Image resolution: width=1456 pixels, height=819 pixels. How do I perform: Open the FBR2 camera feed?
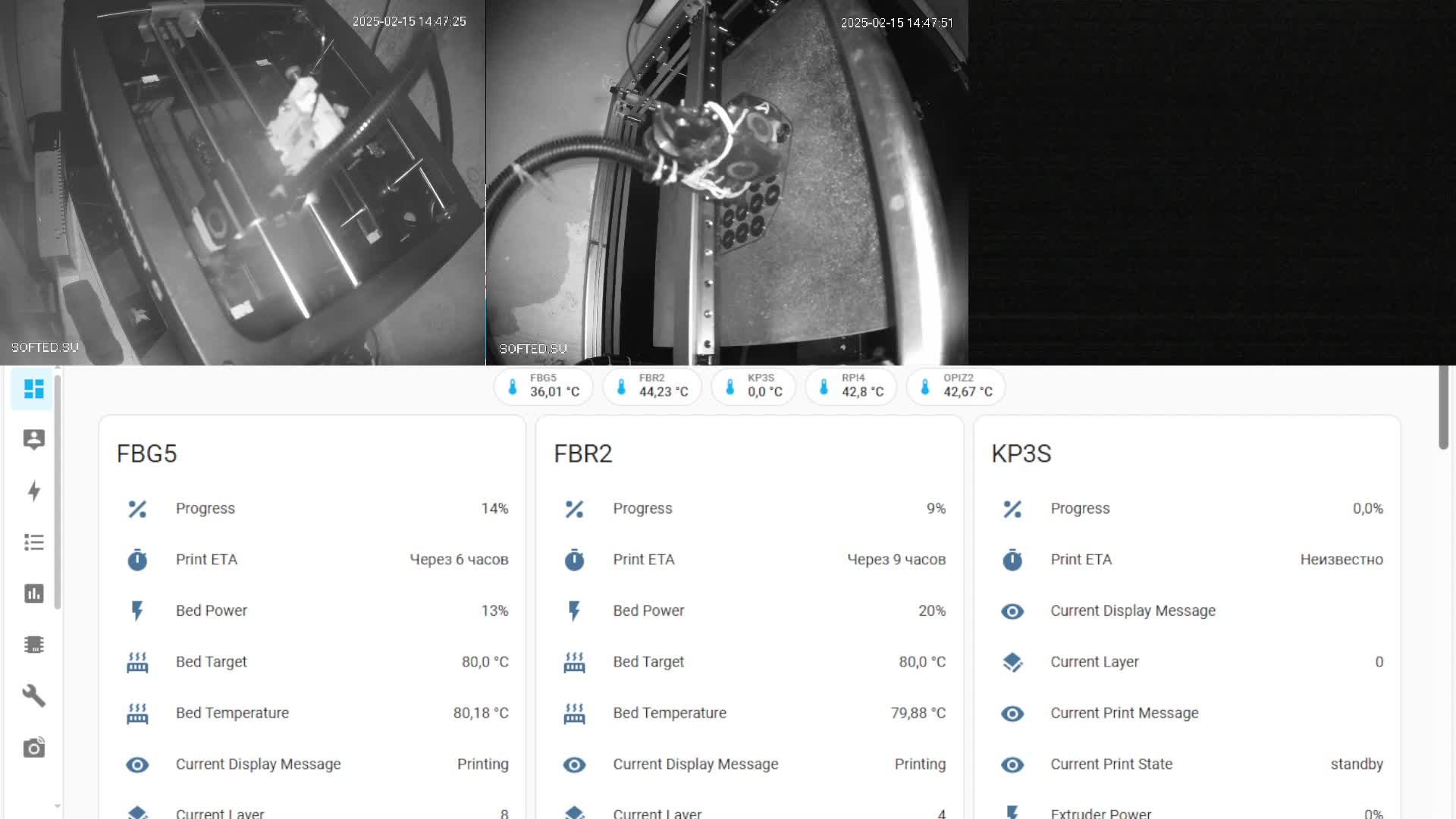[x=726, y=182]
